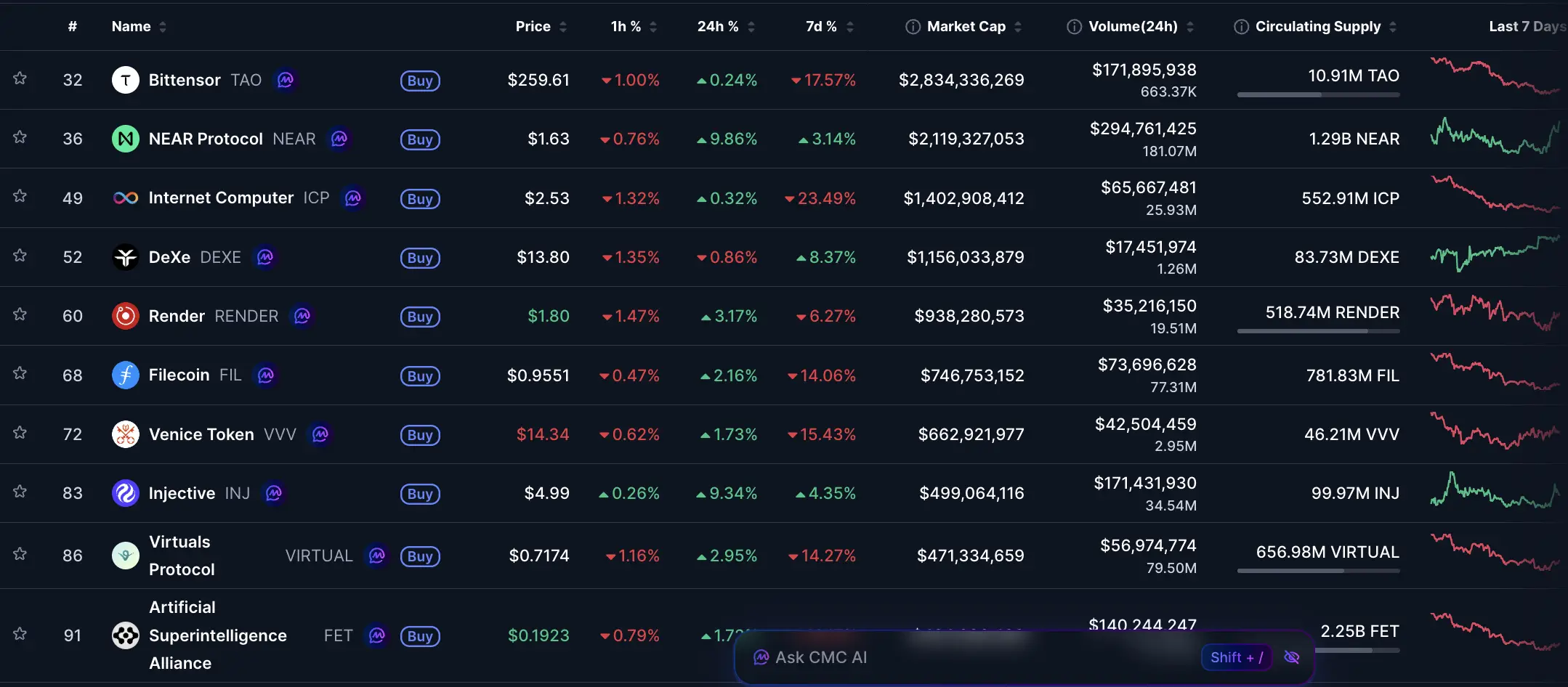Star Venice Token for watchlist

(20, 433)
